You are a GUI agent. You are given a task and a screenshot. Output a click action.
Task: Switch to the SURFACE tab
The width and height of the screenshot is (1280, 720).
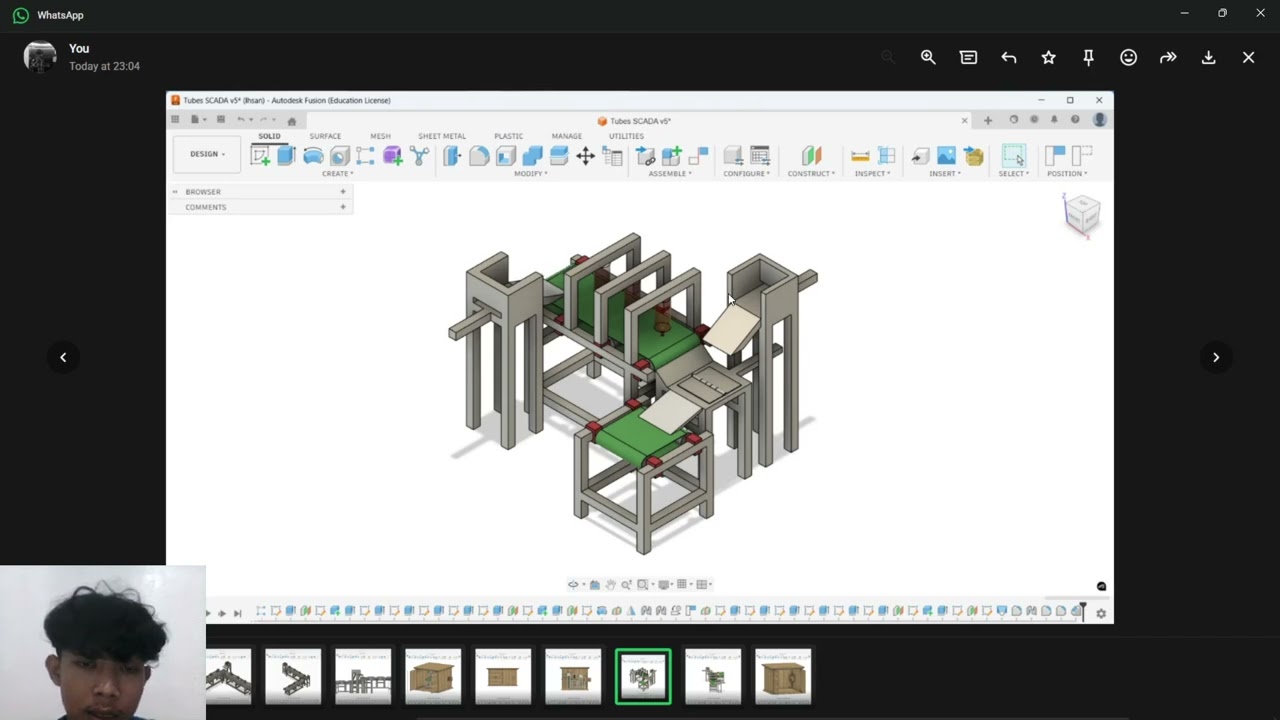pyautogui.click(x=325, y=136)
